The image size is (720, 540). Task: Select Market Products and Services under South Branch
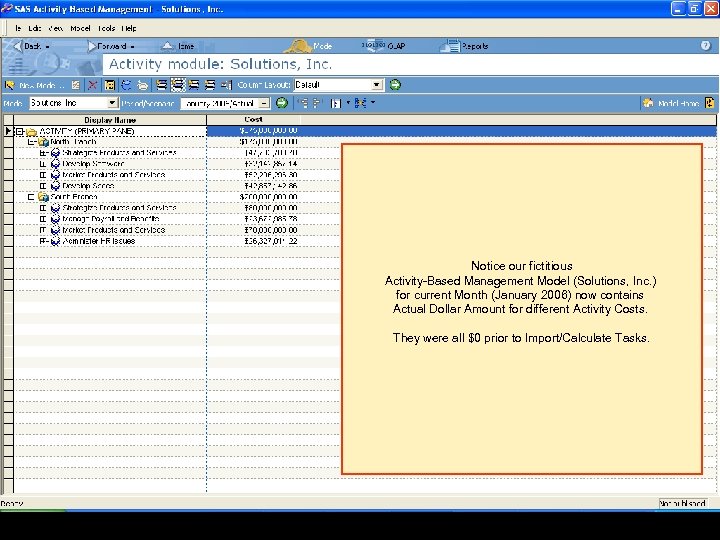pyautogui.click(x=113, y=230)
